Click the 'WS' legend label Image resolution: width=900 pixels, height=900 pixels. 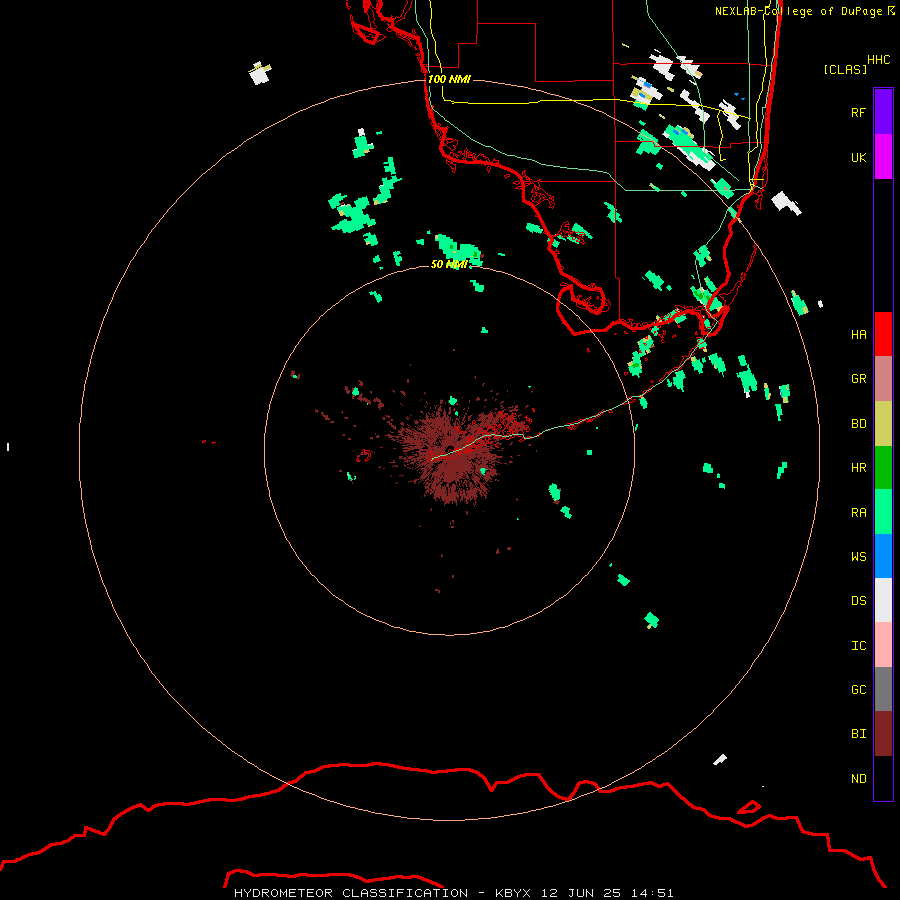pos(858,556)
